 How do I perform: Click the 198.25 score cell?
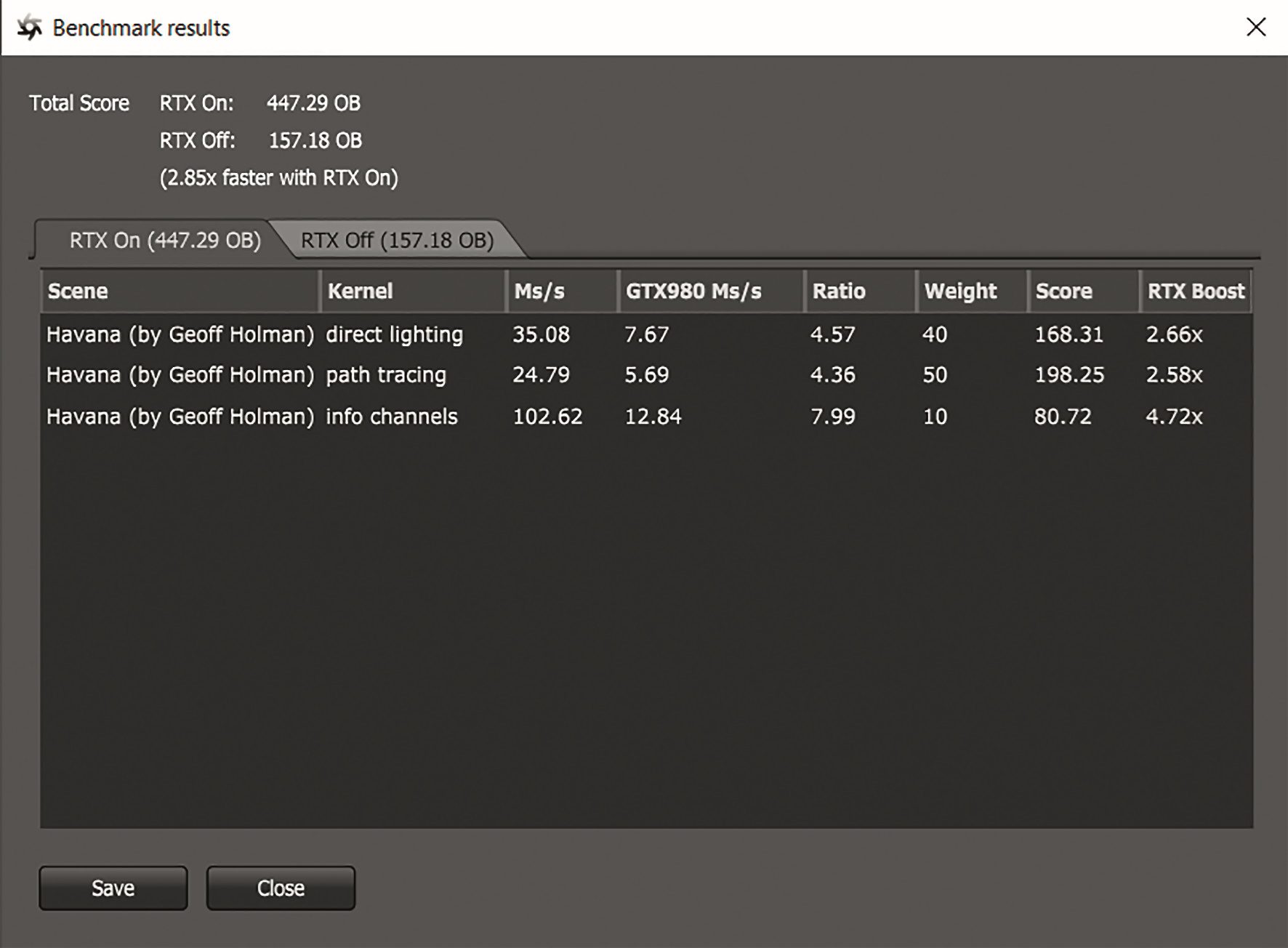point(1068,375)
